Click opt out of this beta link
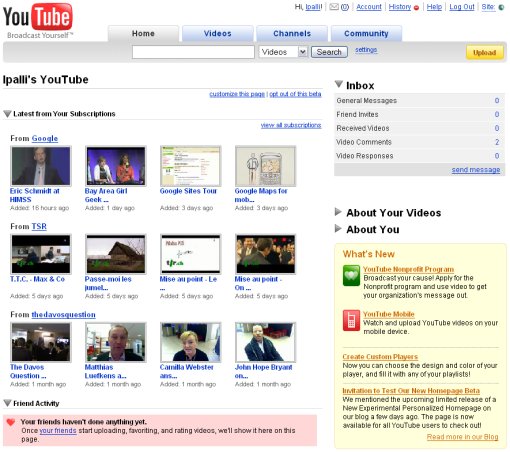Image resolution: width=510 pixels, height=452 pixels. (x=295, y=94)
